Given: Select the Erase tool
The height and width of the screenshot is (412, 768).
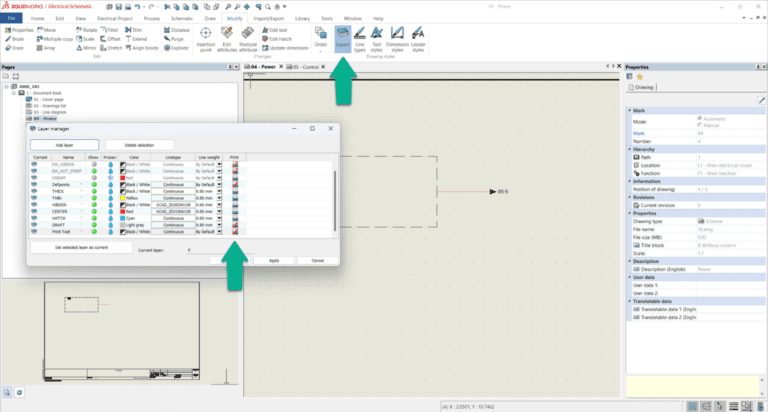Looking at the screenshot, I should point(15,48).
